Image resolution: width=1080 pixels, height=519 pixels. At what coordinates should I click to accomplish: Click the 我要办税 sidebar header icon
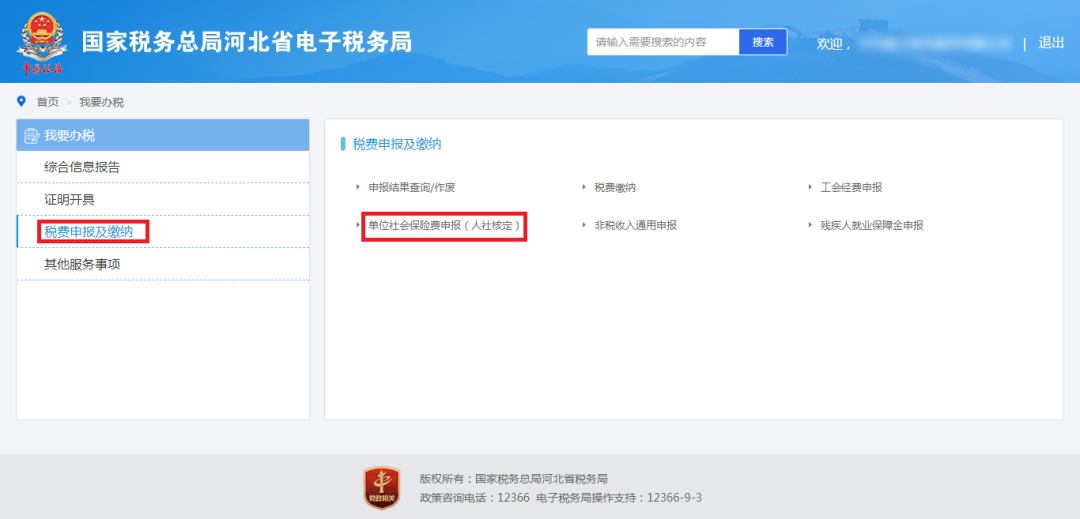[31, 136]
